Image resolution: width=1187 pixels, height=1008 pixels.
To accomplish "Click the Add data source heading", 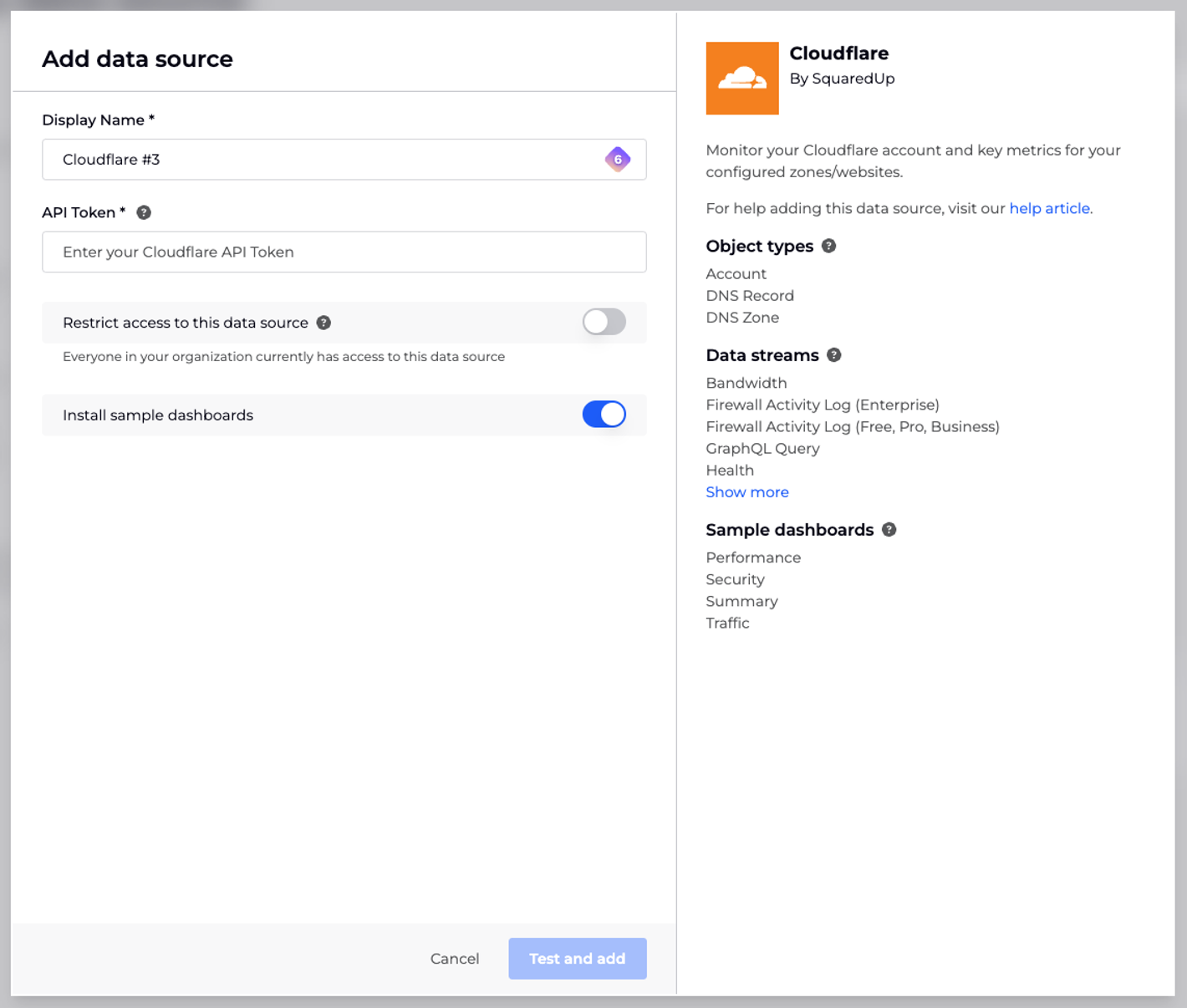I will tap(137, 59).
